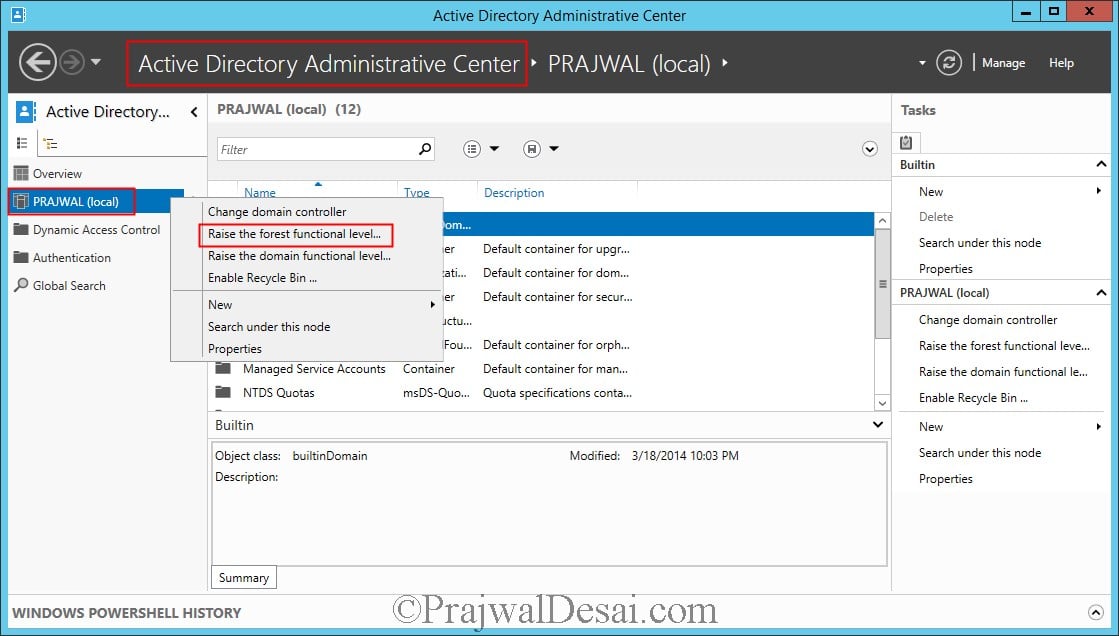The image size is (1119, 636).
Task: Click the Authentication folder icon
Action: coord(21,257)
